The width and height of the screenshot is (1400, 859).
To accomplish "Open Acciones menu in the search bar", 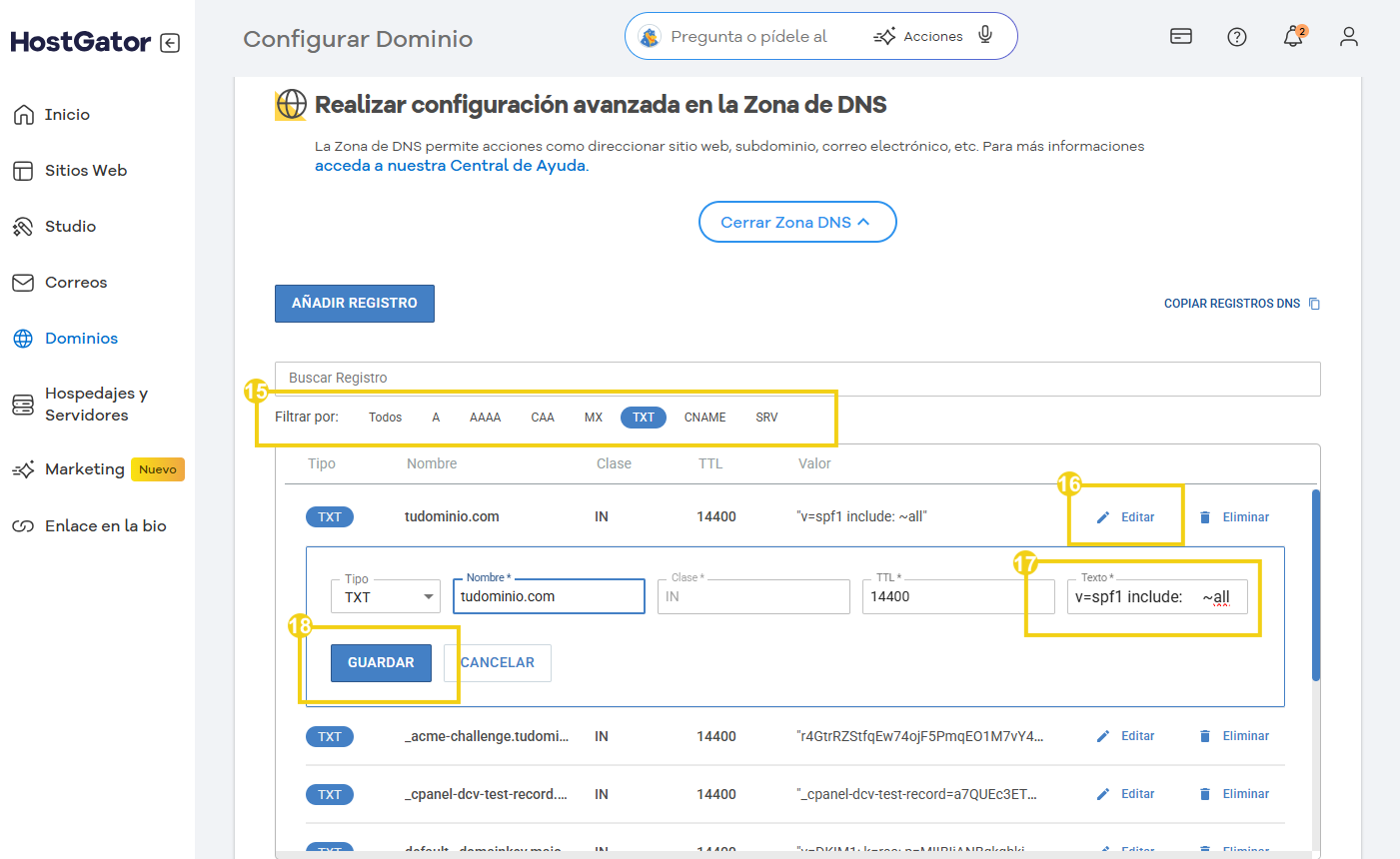I will [x=919, y=37].
